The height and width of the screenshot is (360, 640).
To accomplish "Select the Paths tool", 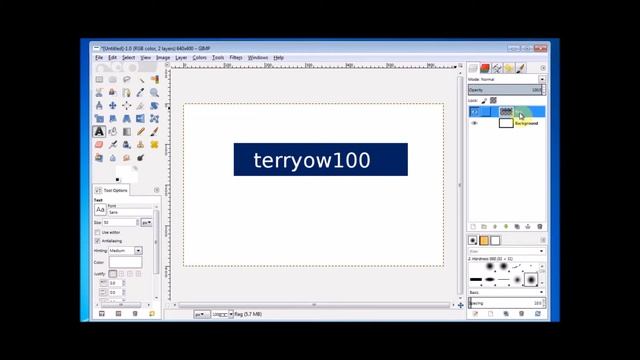I will pyautogui.click(x=127, y=93).
